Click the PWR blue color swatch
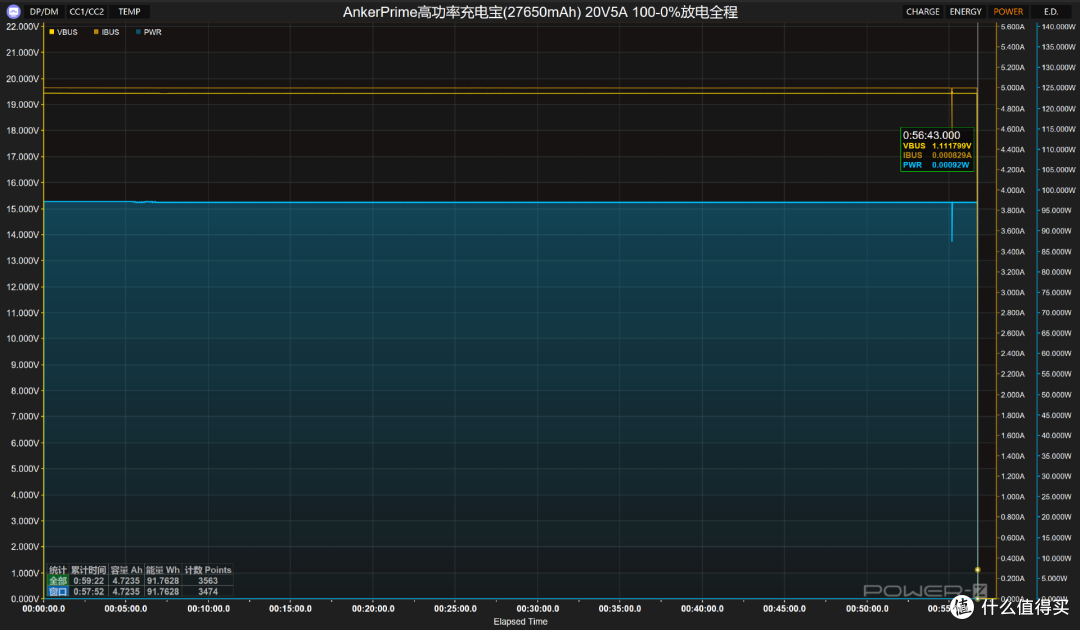The image size is (1080, 630). pos(138,32)
